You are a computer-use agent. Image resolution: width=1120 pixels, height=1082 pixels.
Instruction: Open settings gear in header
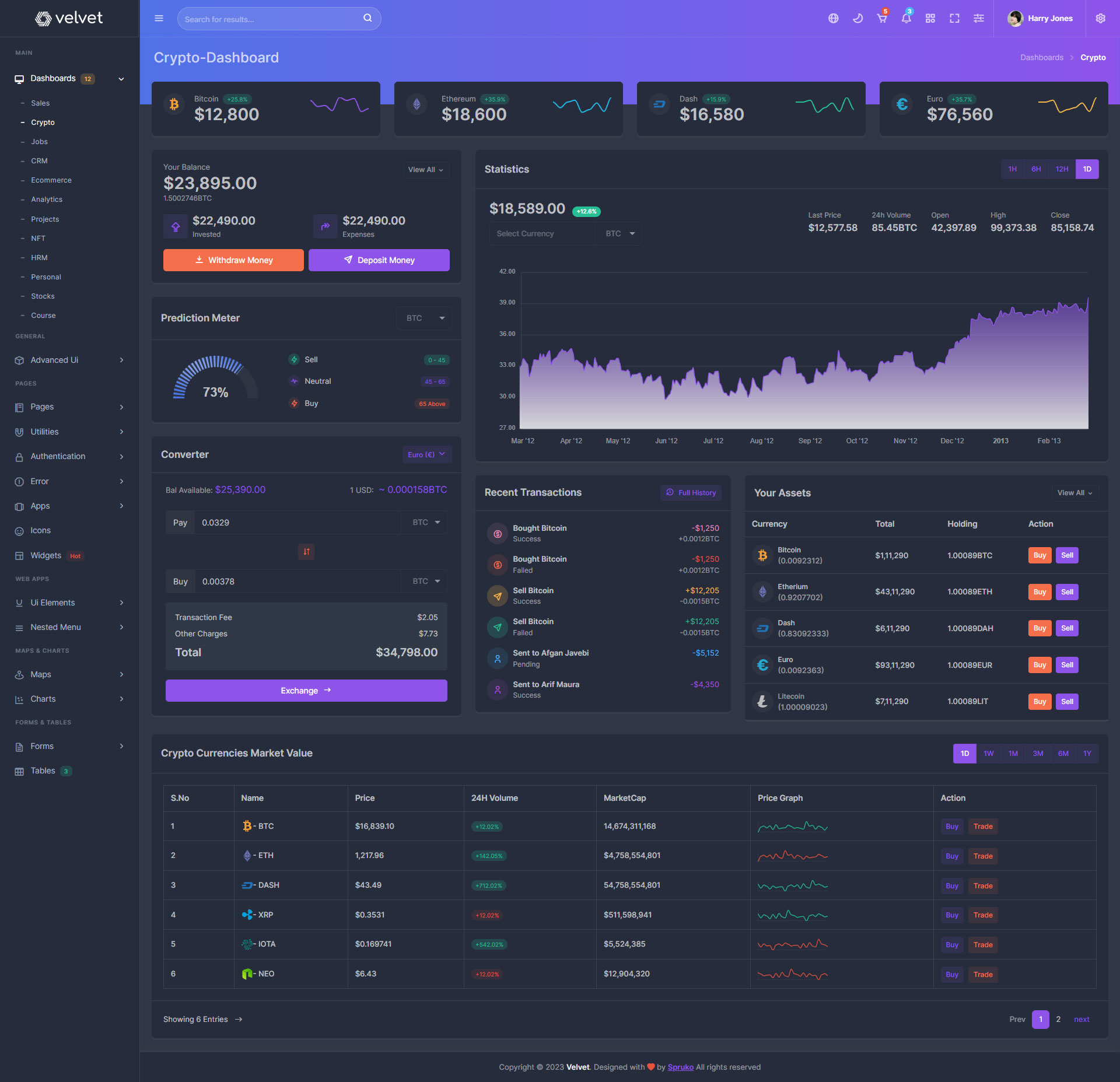pyautogui.click(x=1100, y=19)
